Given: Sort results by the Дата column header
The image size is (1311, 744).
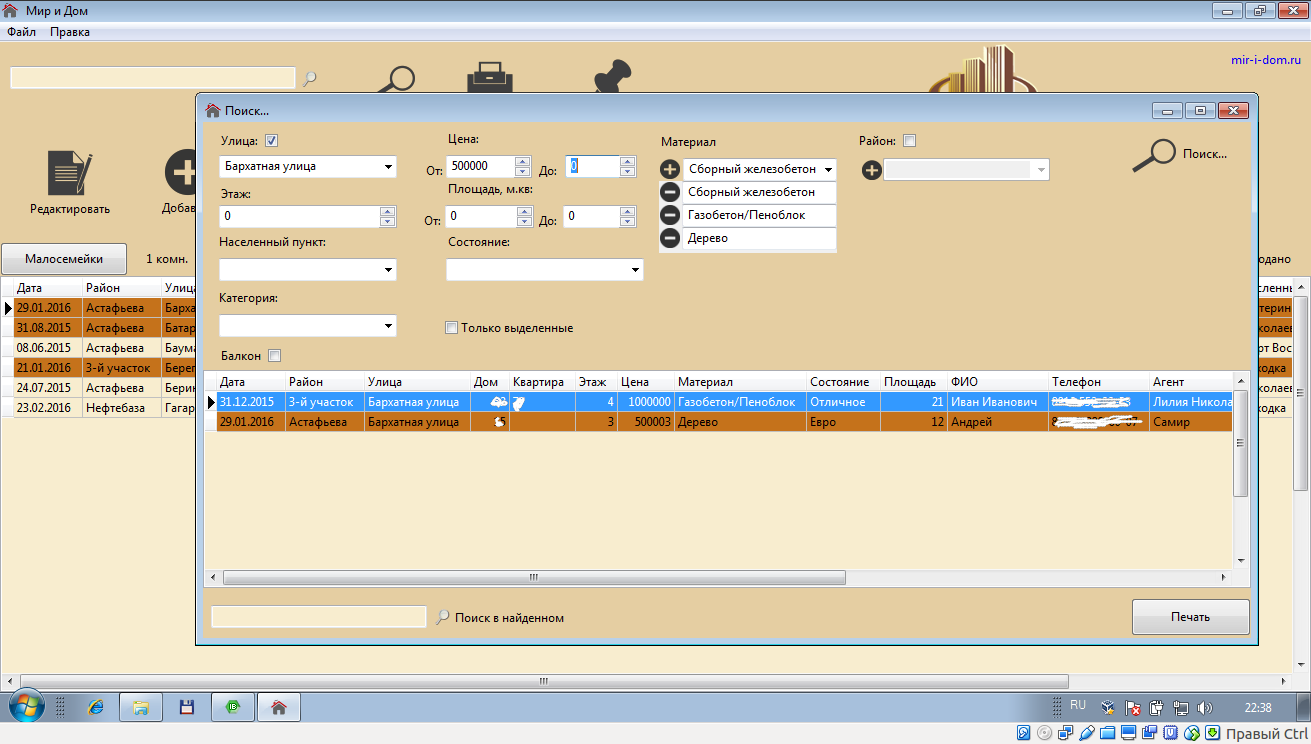Looking at the screenshot, I should [251, 382].
